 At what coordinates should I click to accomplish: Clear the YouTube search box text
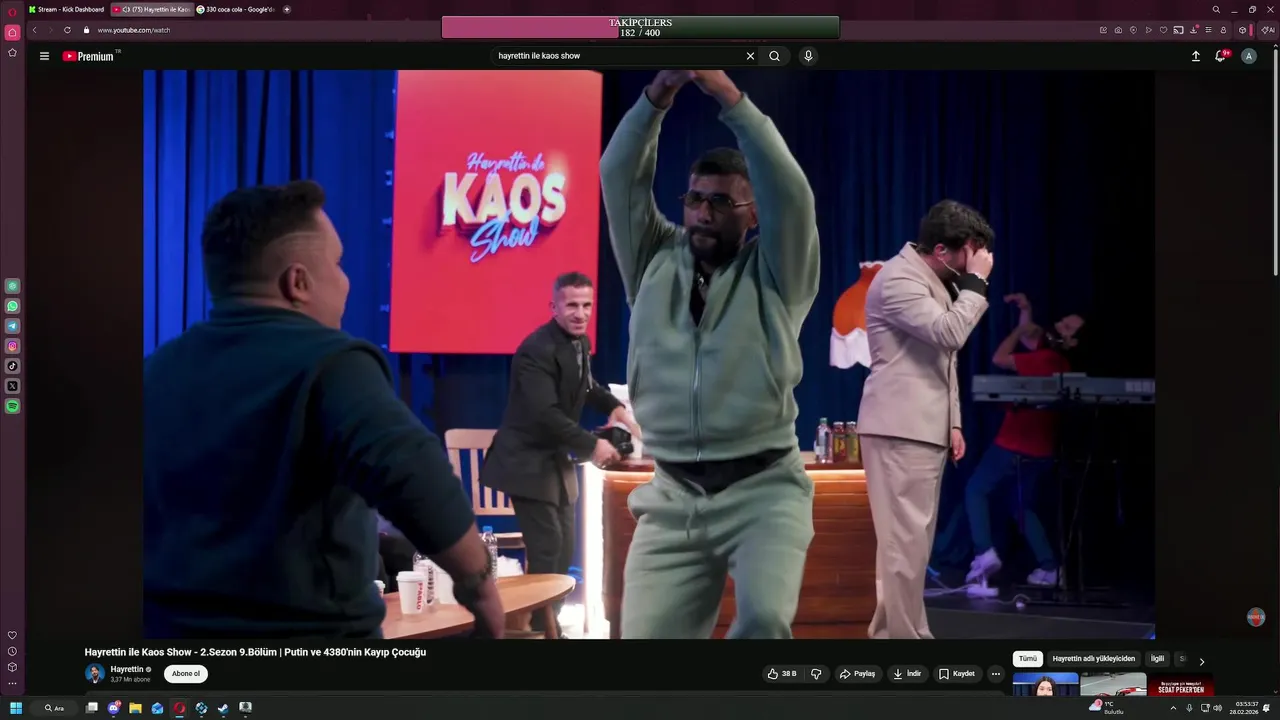click(x=750, y=56)
